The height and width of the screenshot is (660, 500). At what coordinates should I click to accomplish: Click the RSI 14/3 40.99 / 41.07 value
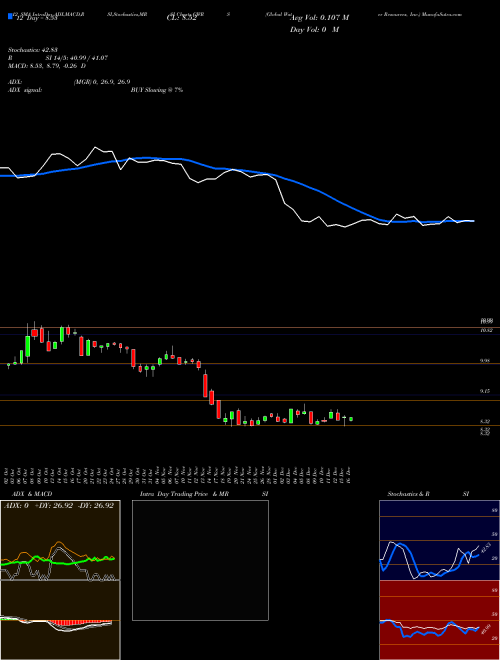click(77, 58)
